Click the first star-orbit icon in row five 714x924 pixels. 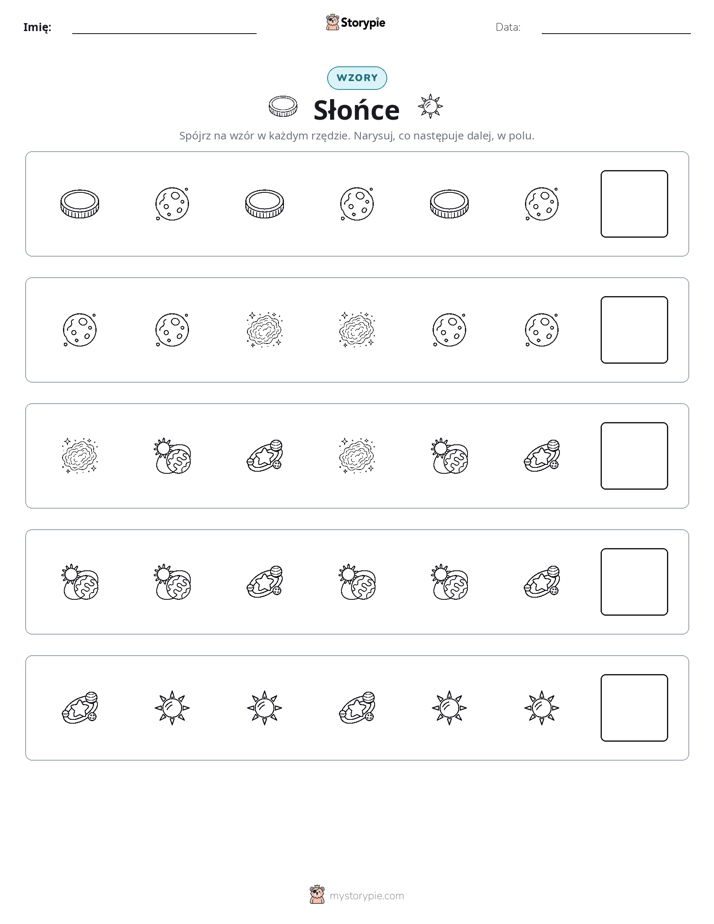(80, 708)
